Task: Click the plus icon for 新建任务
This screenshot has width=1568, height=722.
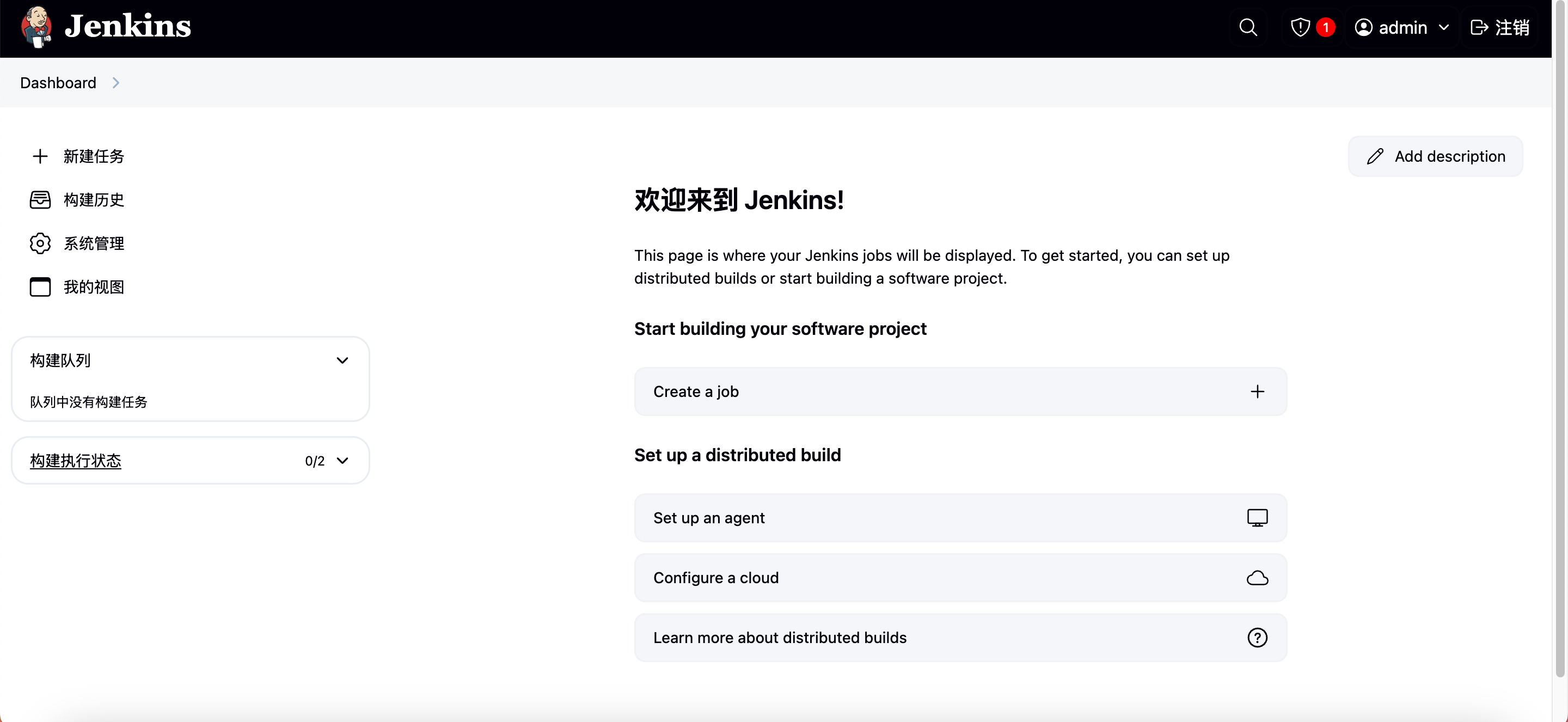Action: click(40, 156)
